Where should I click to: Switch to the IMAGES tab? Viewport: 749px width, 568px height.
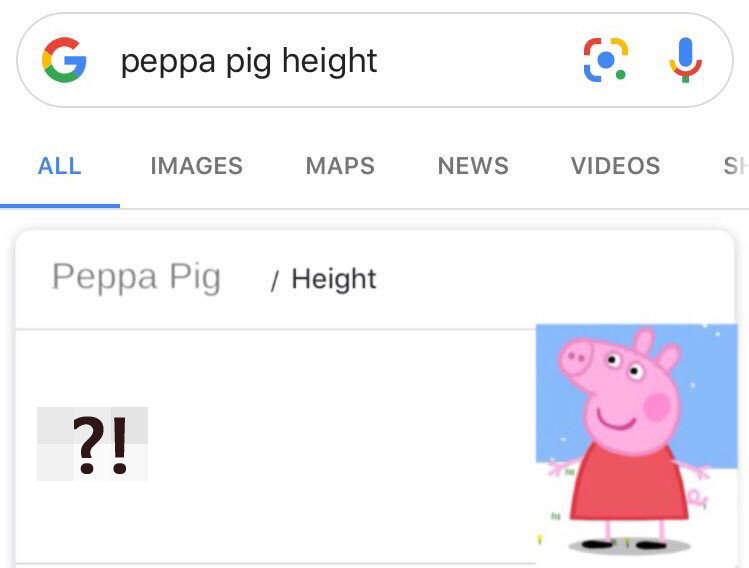196,166
